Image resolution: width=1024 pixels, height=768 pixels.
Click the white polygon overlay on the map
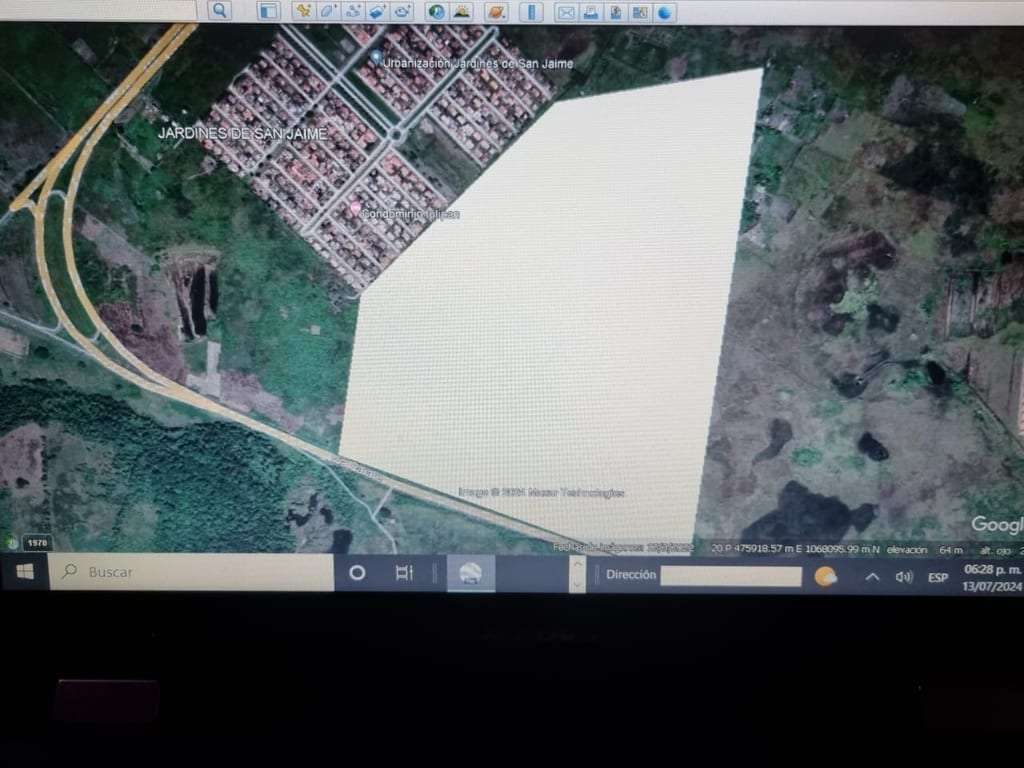coord(549,313)
